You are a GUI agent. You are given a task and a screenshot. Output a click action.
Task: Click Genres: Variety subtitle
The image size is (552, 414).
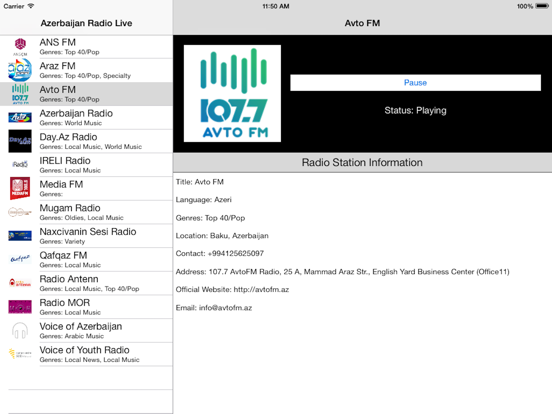(62, 242)
